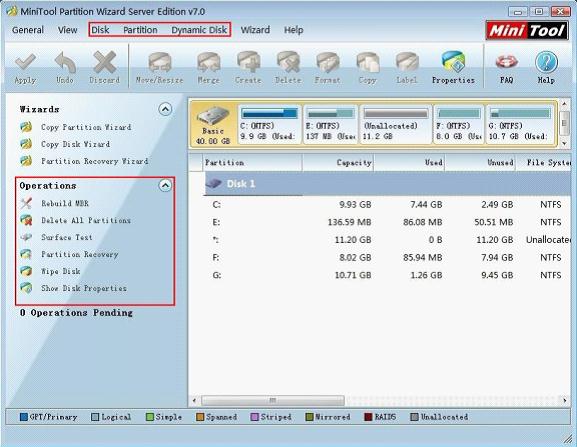
Task: Open Show Disk Properties link
Action: point(84,288)
